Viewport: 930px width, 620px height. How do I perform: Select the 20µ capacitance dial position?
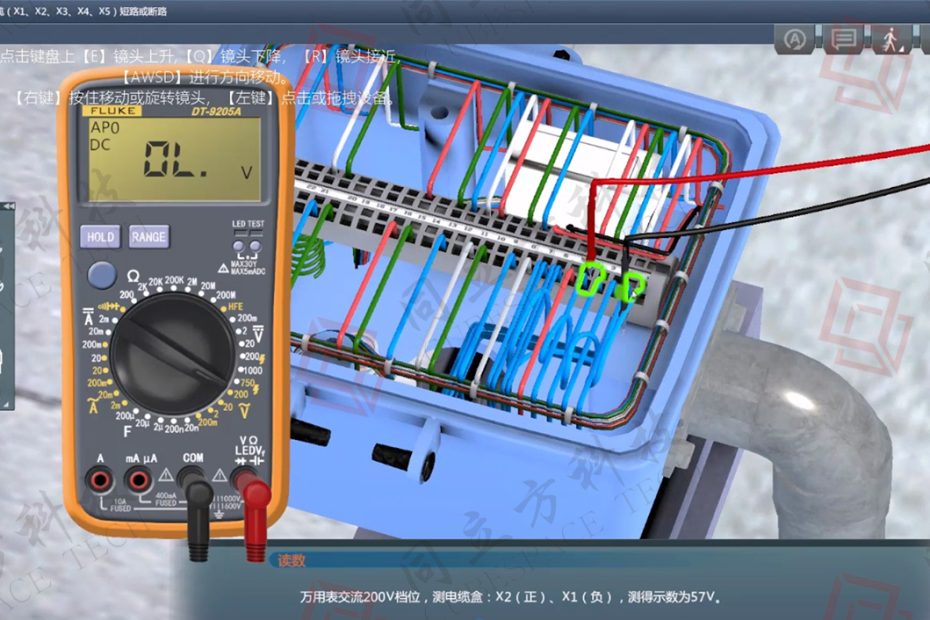142,422
